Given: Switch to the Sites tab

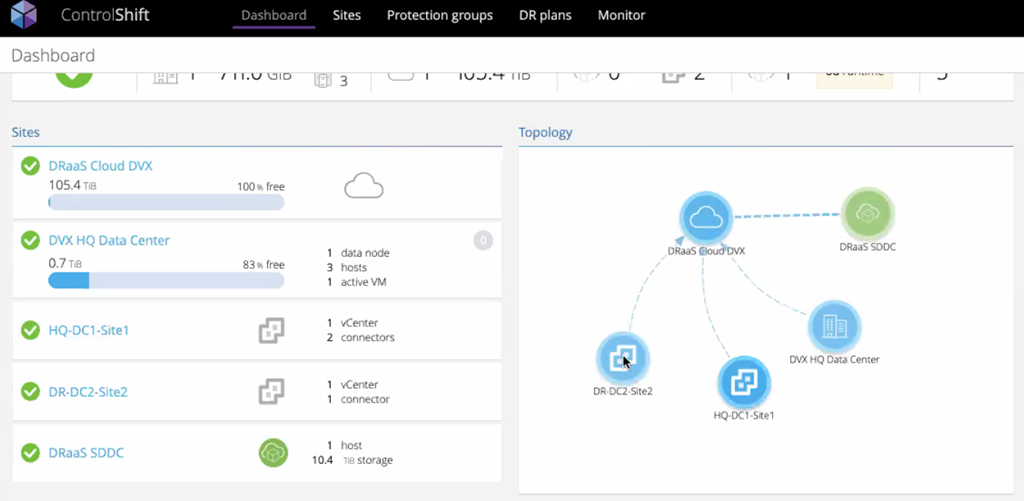Looking at the screenshot, I should (x=347, y=15).
